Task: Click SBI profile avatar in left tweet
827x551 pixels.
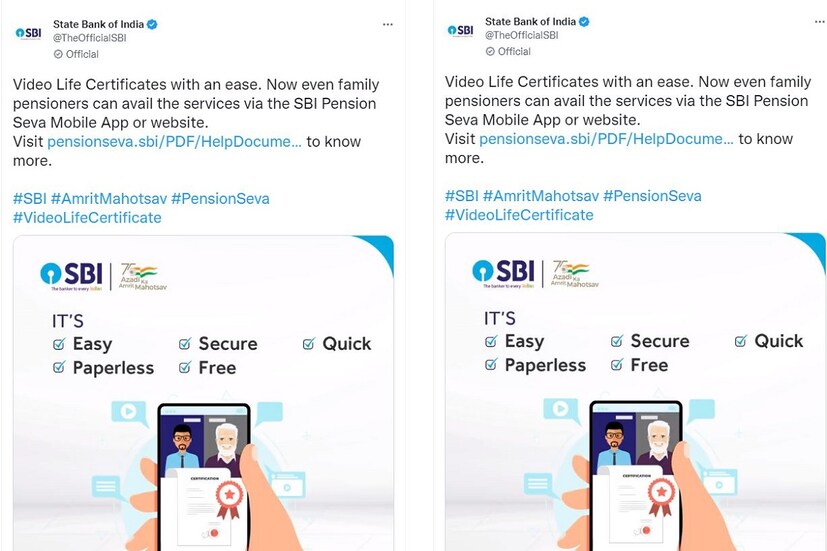Action: coord(28,33)
